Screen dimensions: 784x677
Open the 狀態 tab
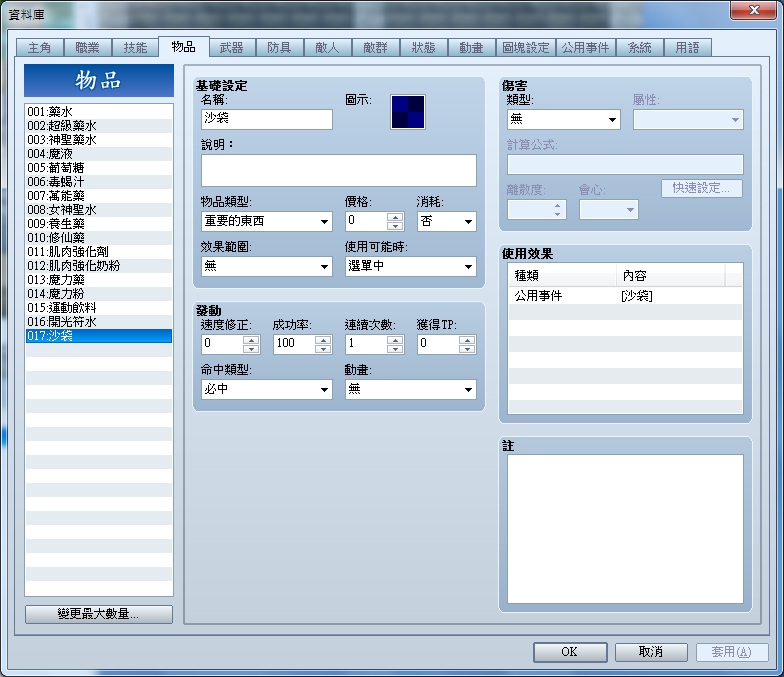[424, 48]
